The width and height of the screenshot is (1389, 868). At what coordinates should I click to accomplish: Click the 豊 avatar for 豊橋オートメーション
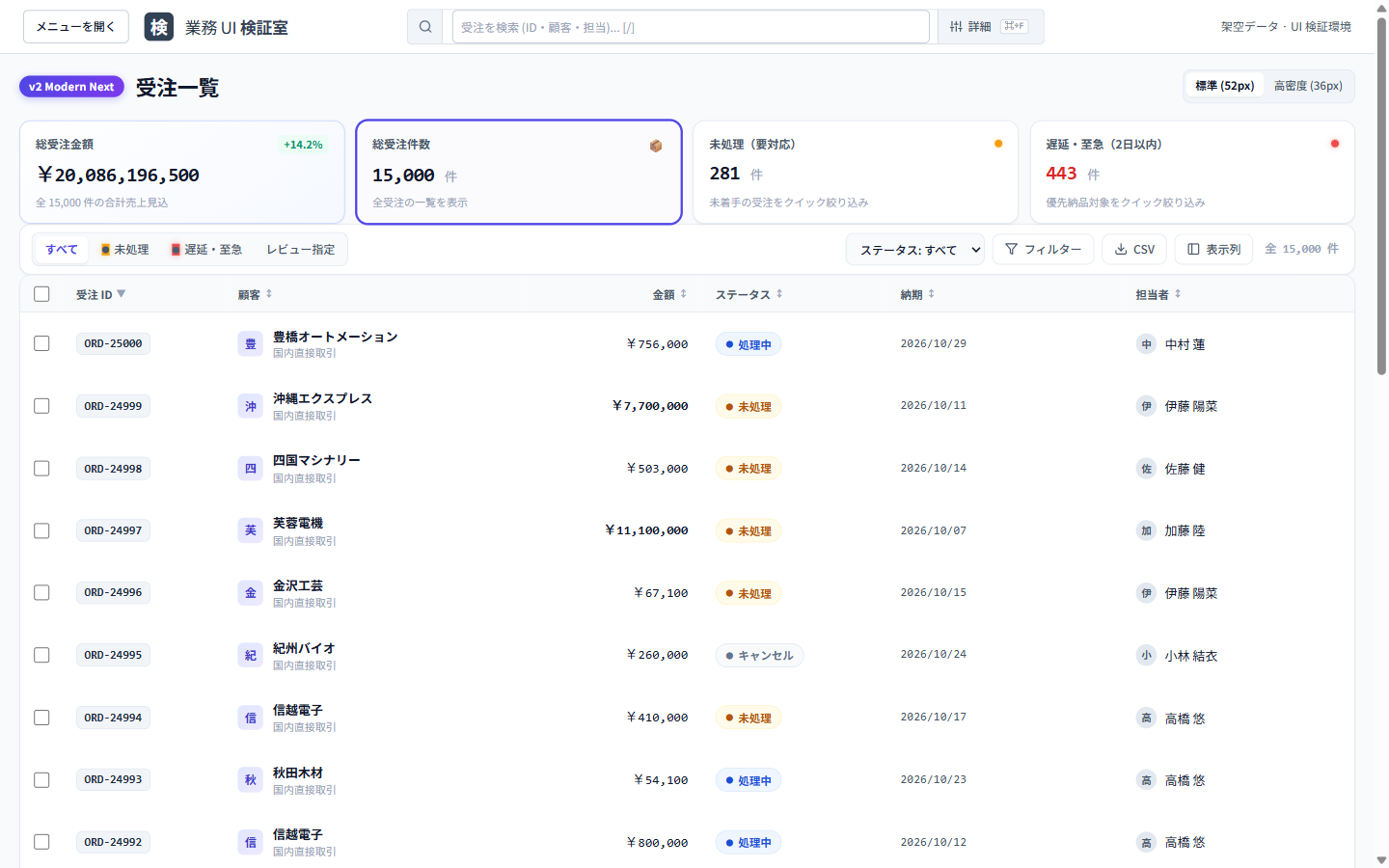251,344
